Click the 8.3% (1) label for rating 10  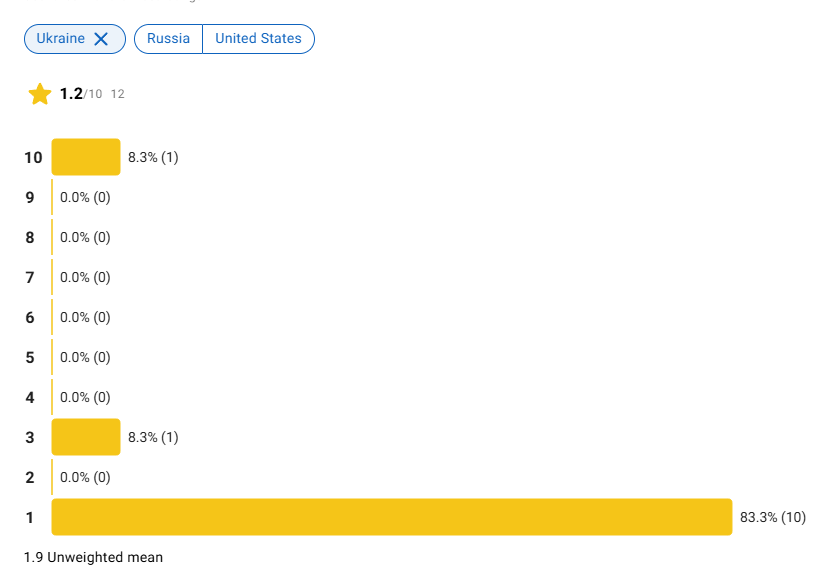pyautogui.click(x=153, y=157)
